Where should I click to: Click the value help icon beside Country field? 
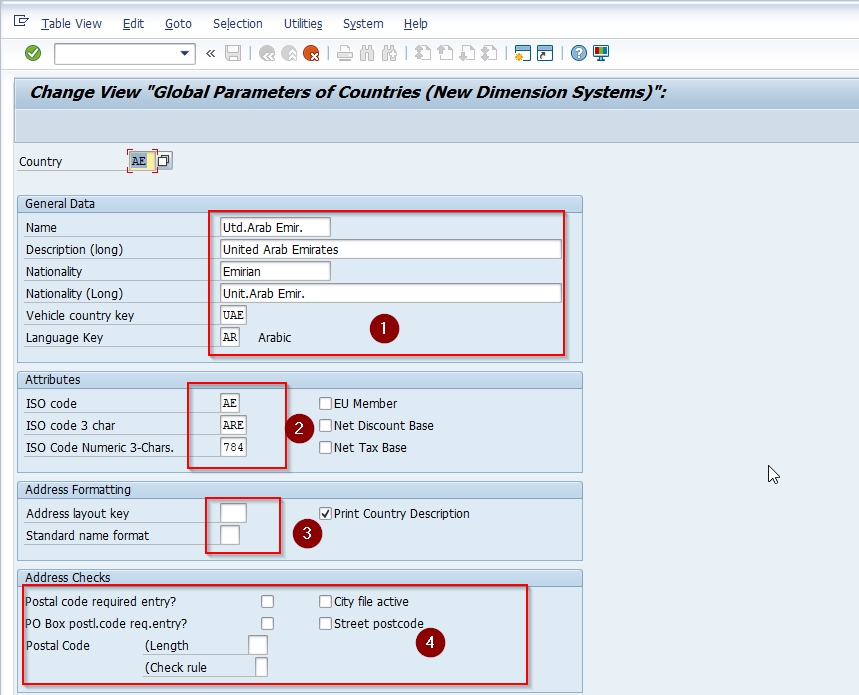click(x=164, y=161)
